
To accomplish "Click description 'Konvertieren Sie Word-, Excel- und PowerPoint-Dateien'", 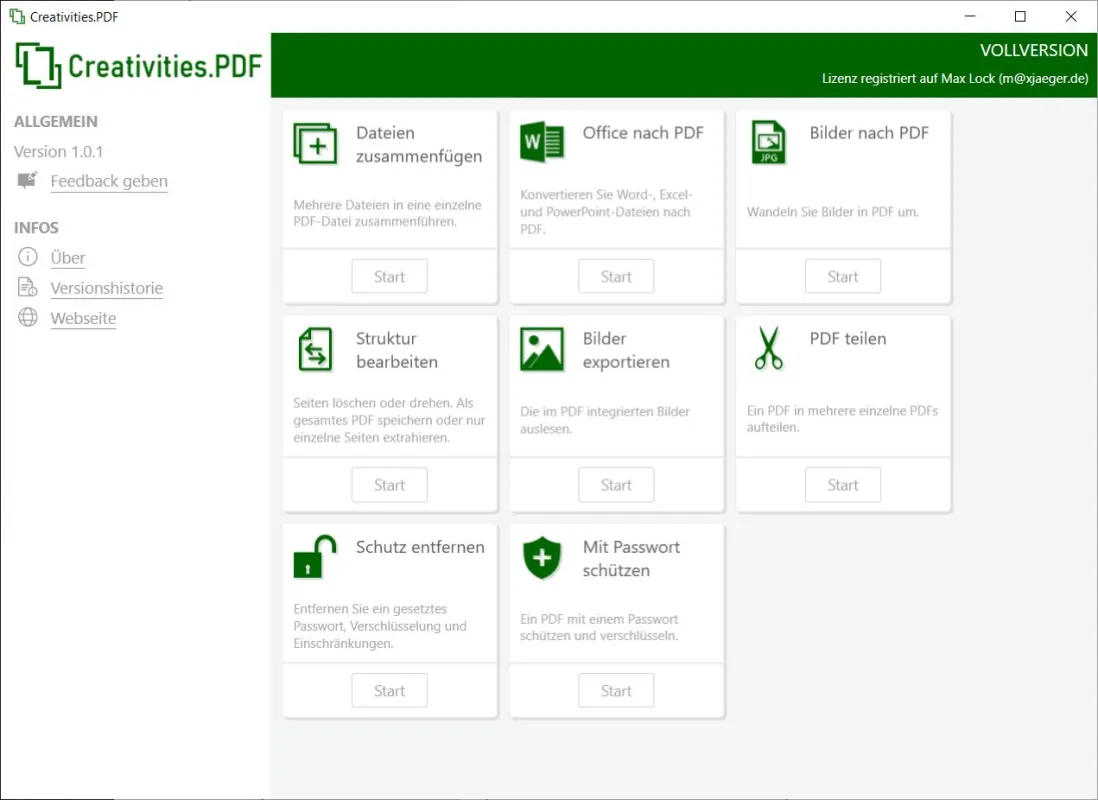I will (x=606, y=212).
